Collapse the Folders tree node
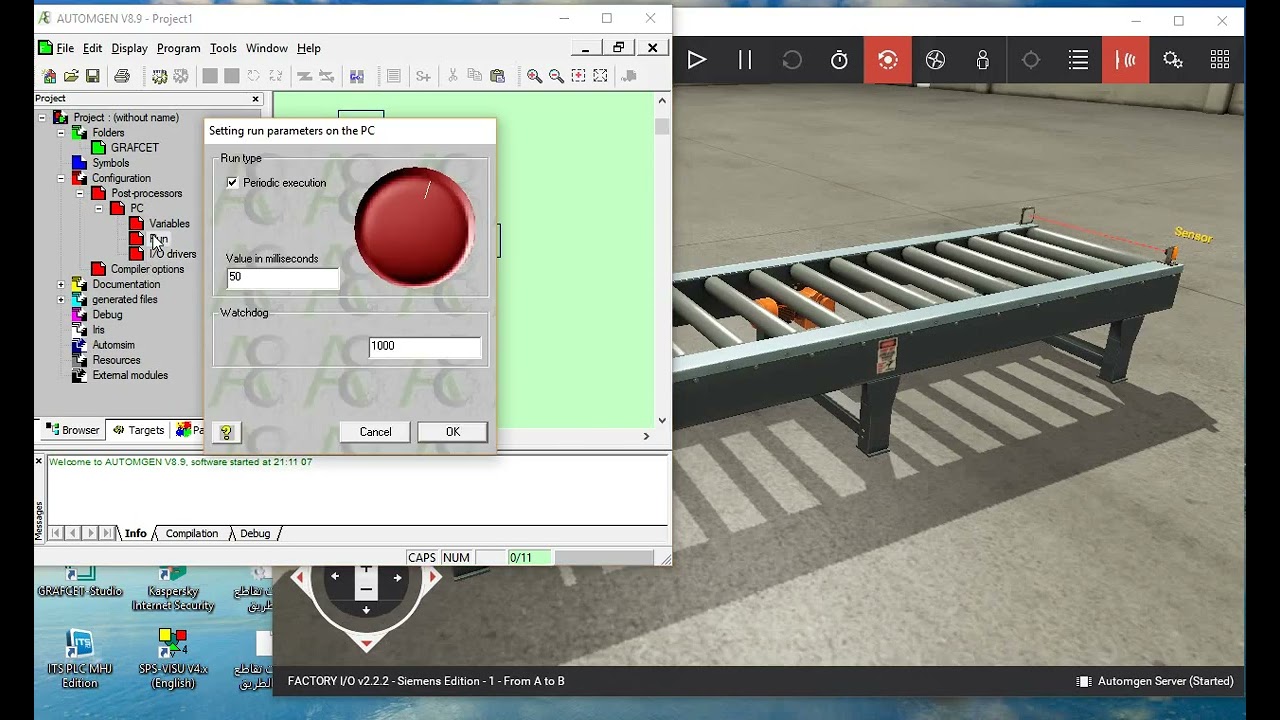 coord(61,133)
